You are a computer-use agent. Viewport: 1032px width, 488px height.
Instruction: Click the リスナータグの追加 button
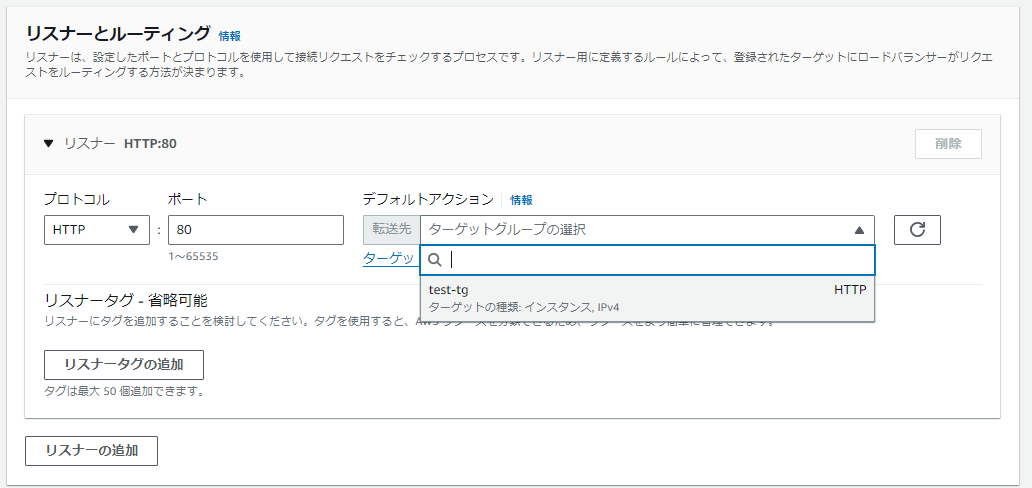[124, 365]
